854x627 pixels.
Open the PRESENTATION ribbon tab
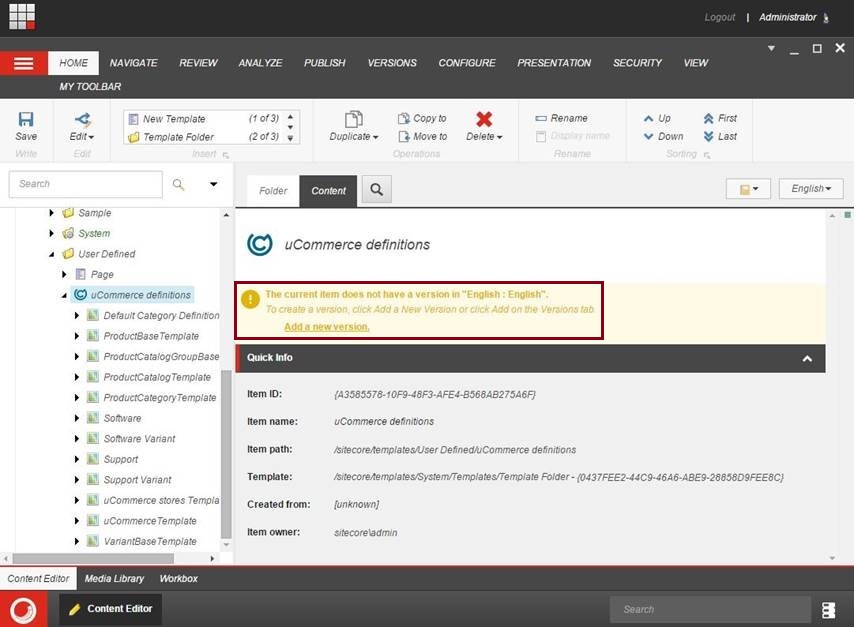point(554,63)
